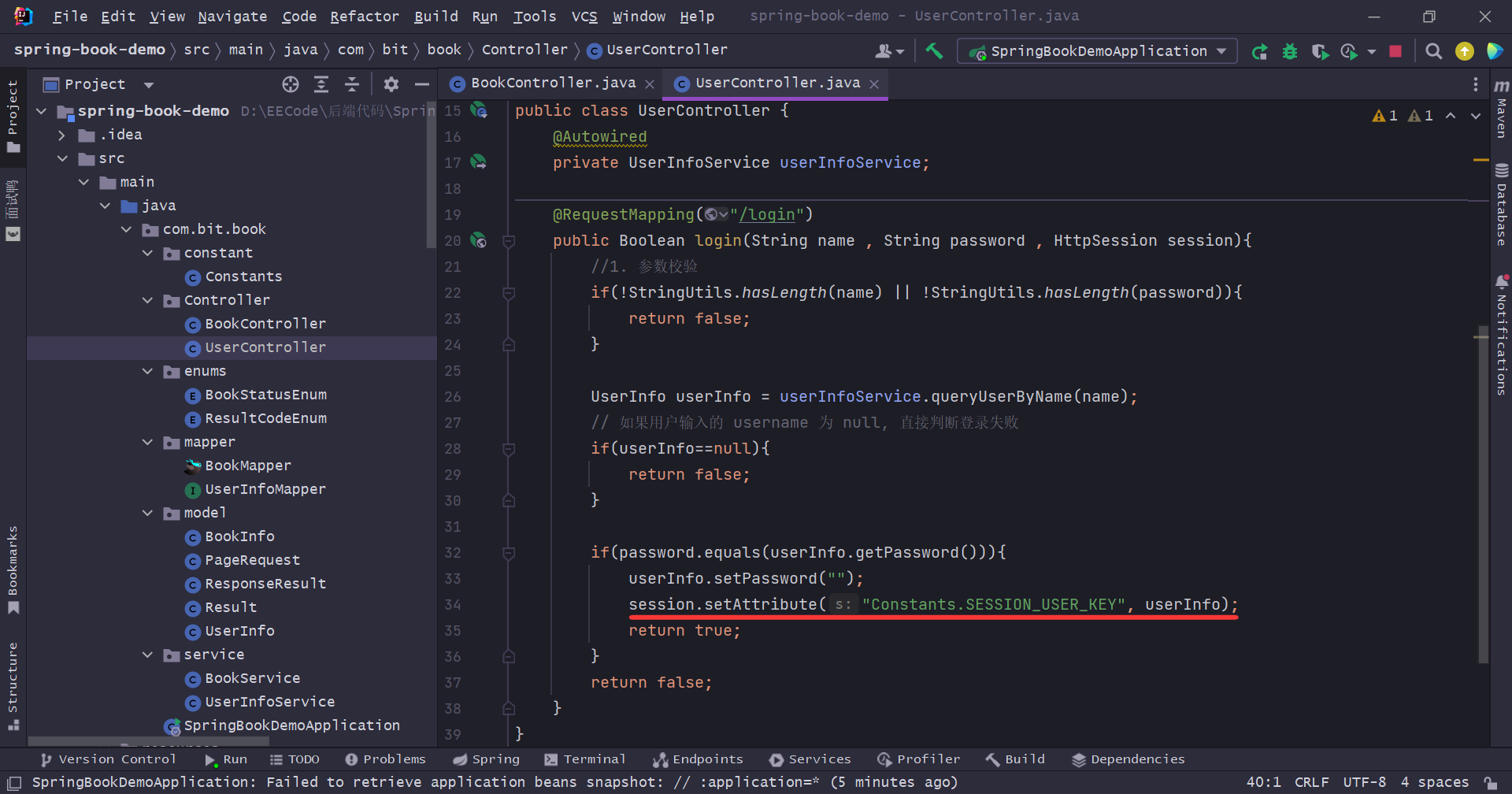The image size is (1512, 794).
Task: Rerun SpringBookDemoApplication with the green rerun icon
Action: click(1259, 51)
